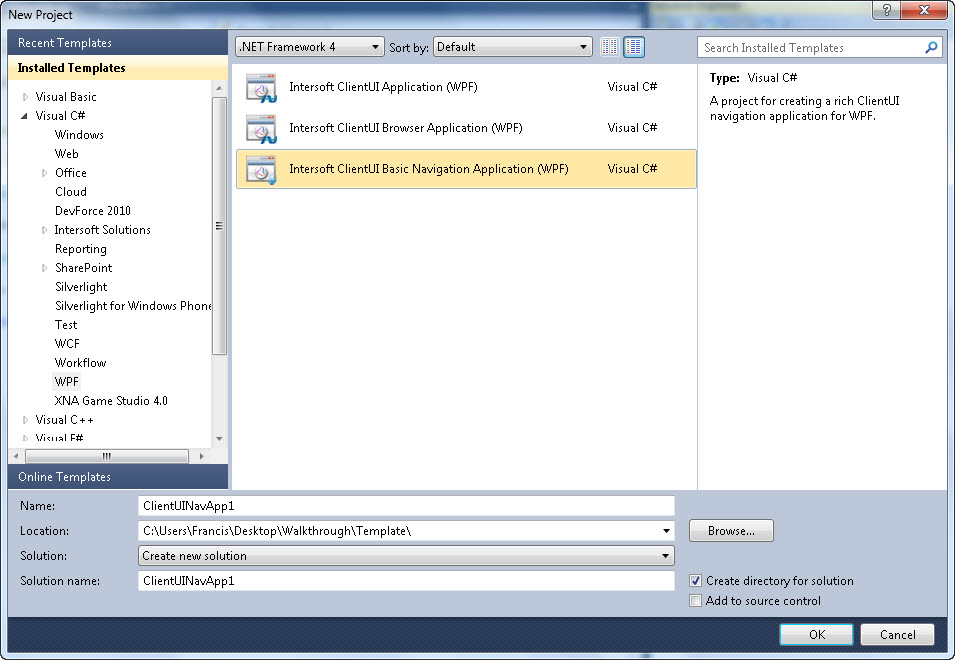Click the Basic Navigation Application template icon

261,169
